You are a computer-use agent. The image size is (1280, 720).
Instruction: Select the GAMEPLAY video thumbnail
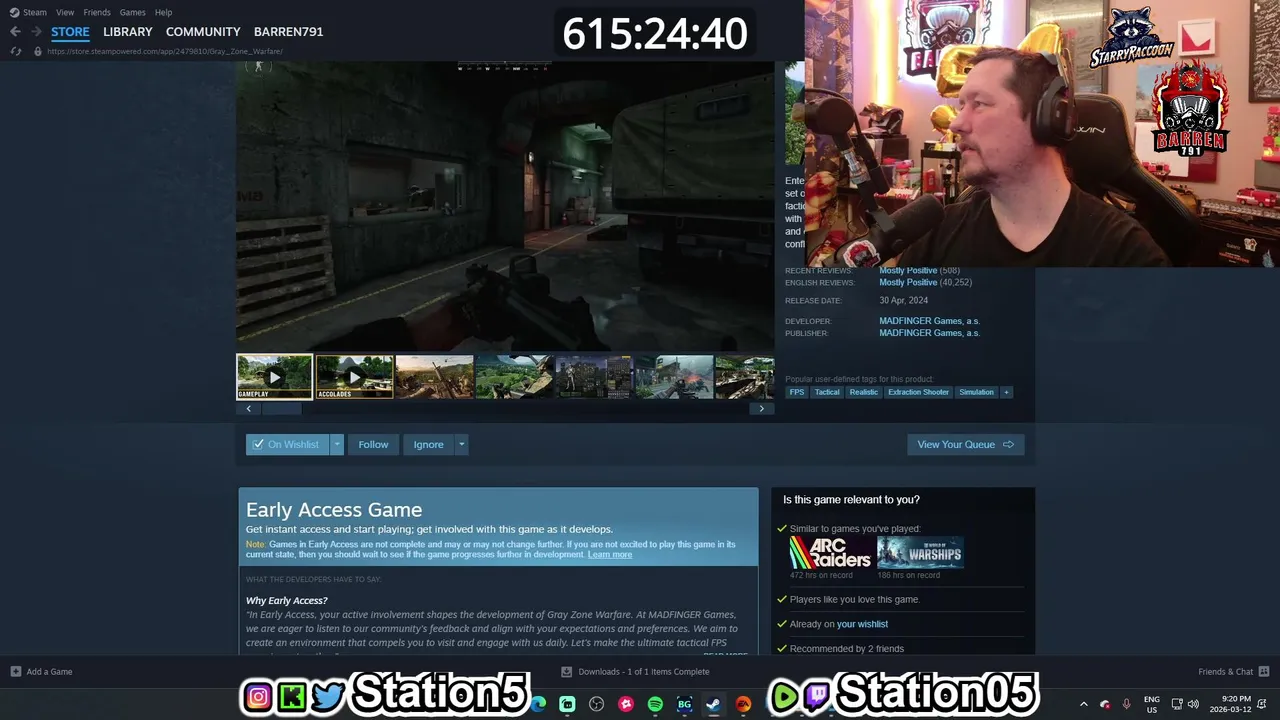274,377
